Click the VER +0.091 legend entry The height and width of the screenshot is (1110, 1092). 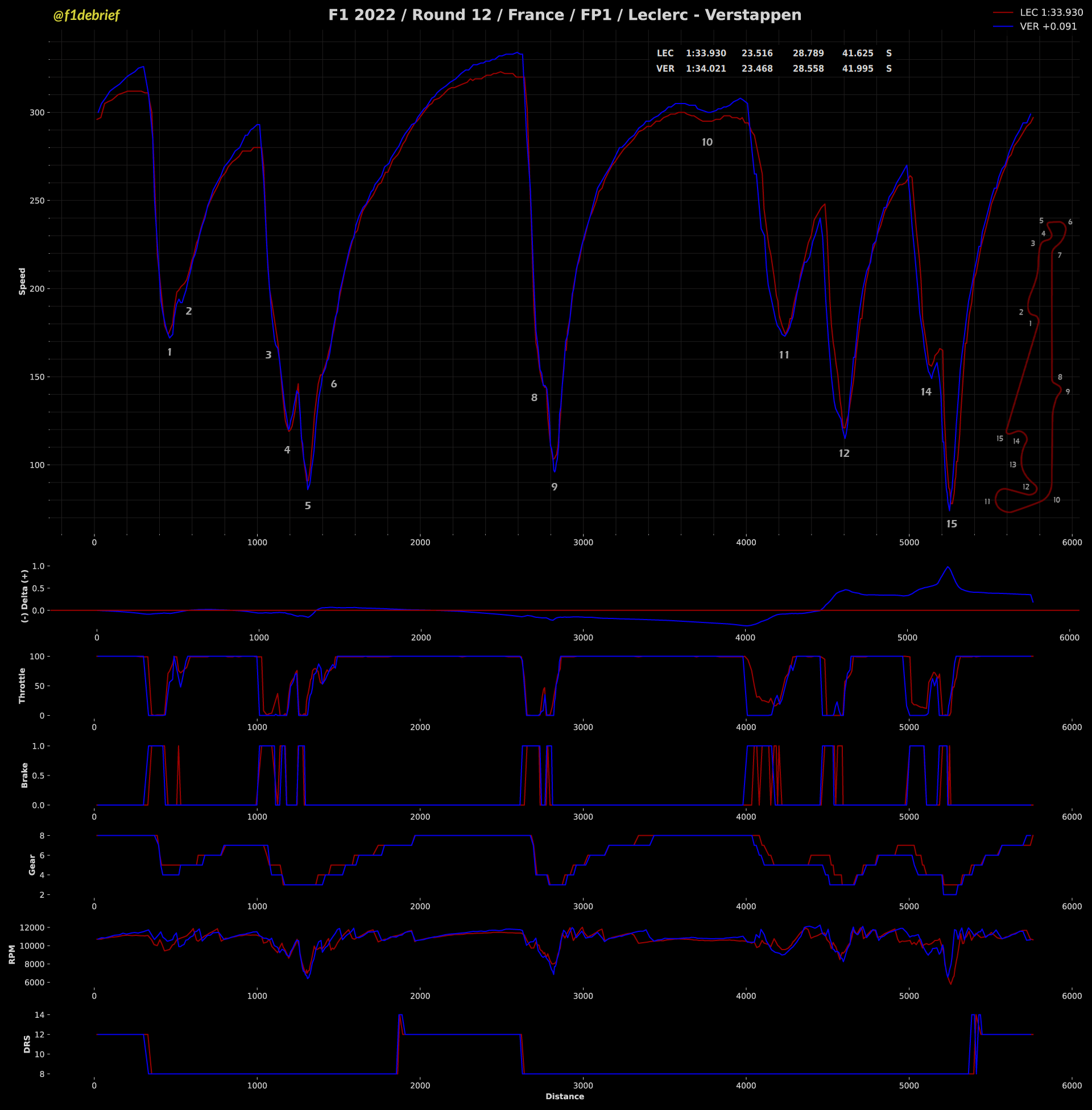click(x=1048, y=26)
